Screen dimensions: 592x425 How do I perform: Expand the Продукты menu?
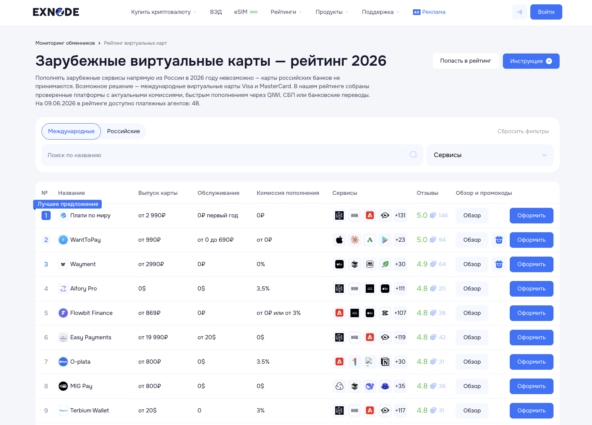pyautogui.click(x=332, y=12)
